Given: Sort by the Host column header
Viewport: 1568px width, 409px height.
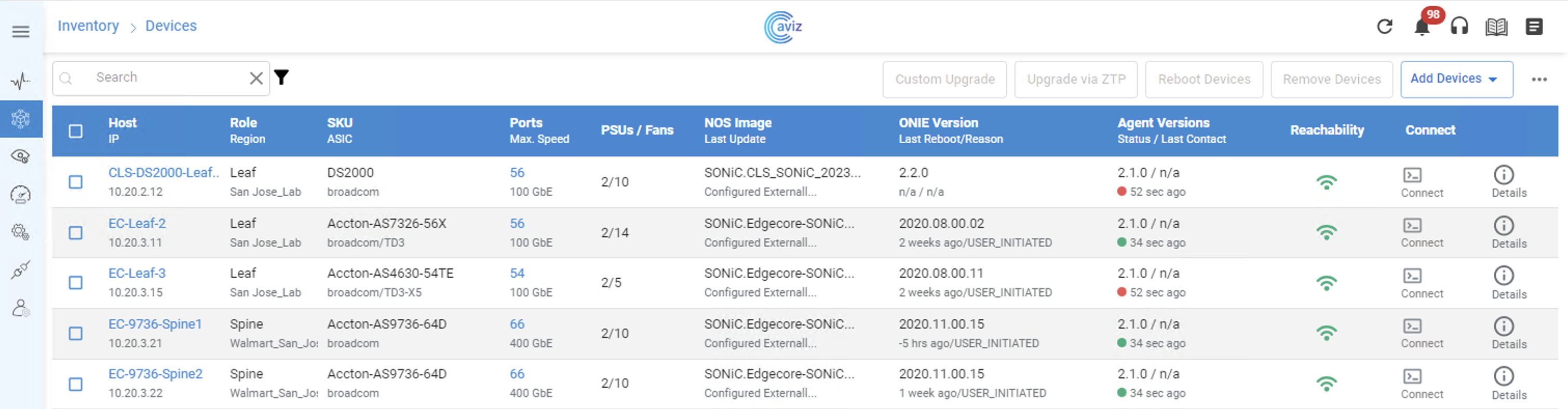Looking at the screenshot, I should [x=123, y=123].
